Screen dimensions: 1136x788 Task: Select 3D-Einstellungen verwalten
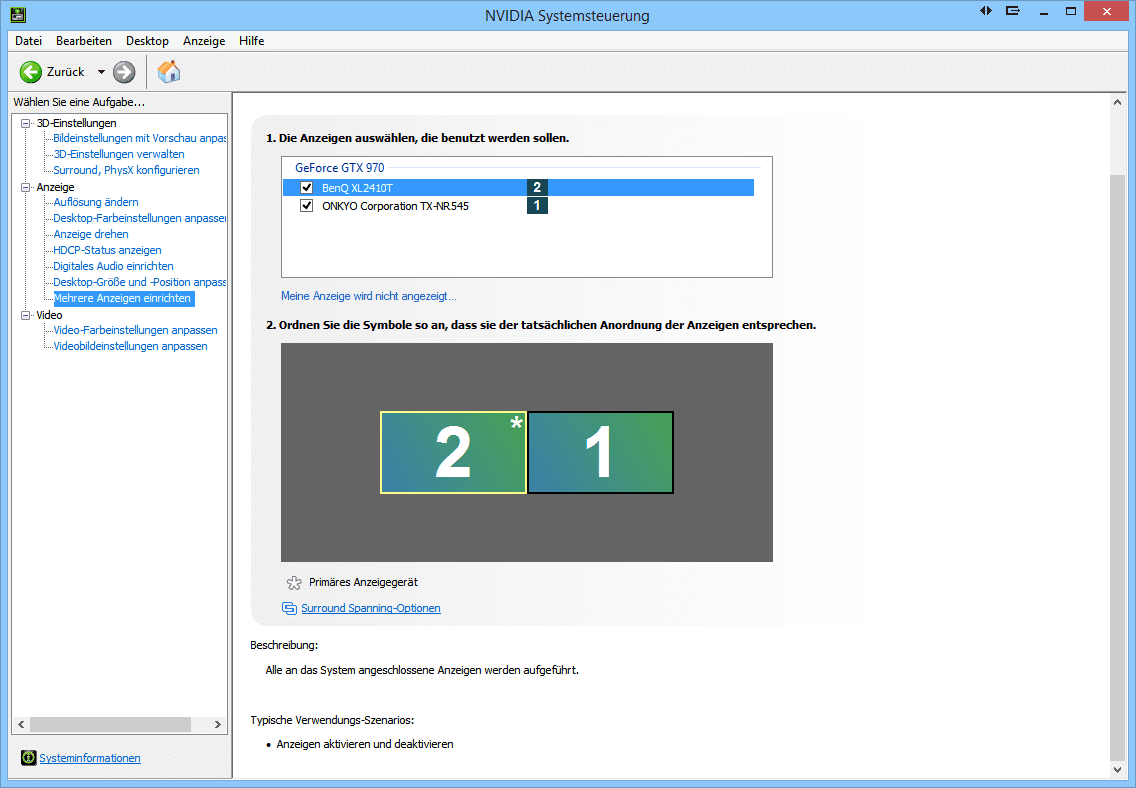click(119, 154)
